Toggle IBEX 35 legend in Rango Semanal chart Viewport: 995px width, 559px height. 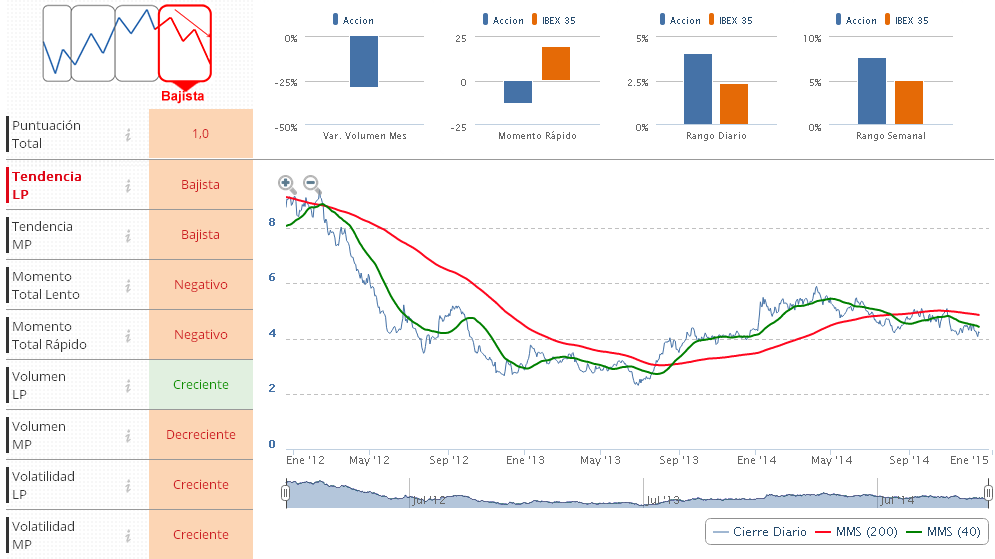click(906, 20)
